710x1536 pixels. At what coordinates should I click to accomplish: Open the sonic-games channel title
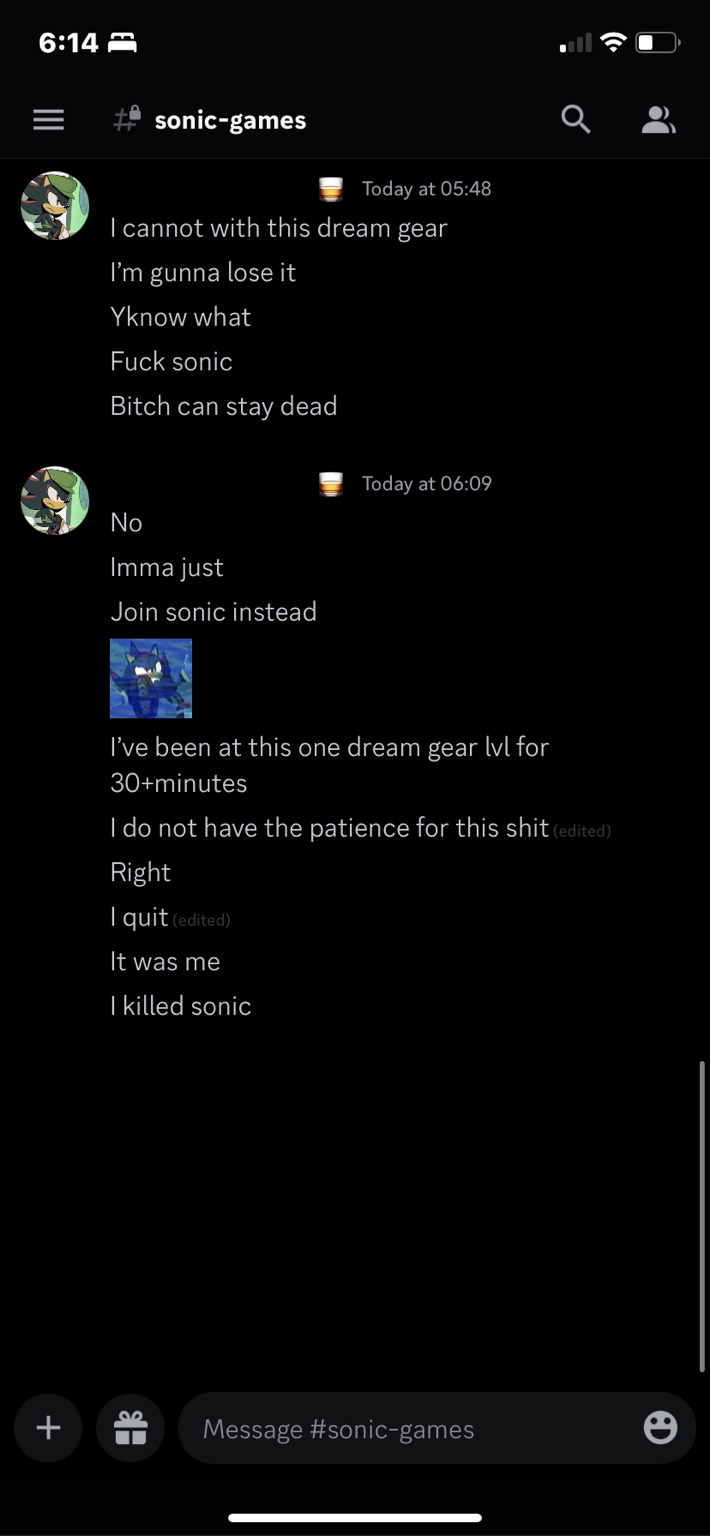230,120
